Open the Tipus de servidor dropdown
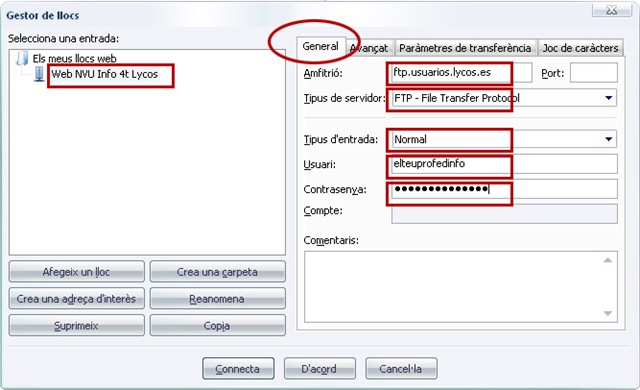The height and width of the screenshot is (390, 640). (504, 98)
